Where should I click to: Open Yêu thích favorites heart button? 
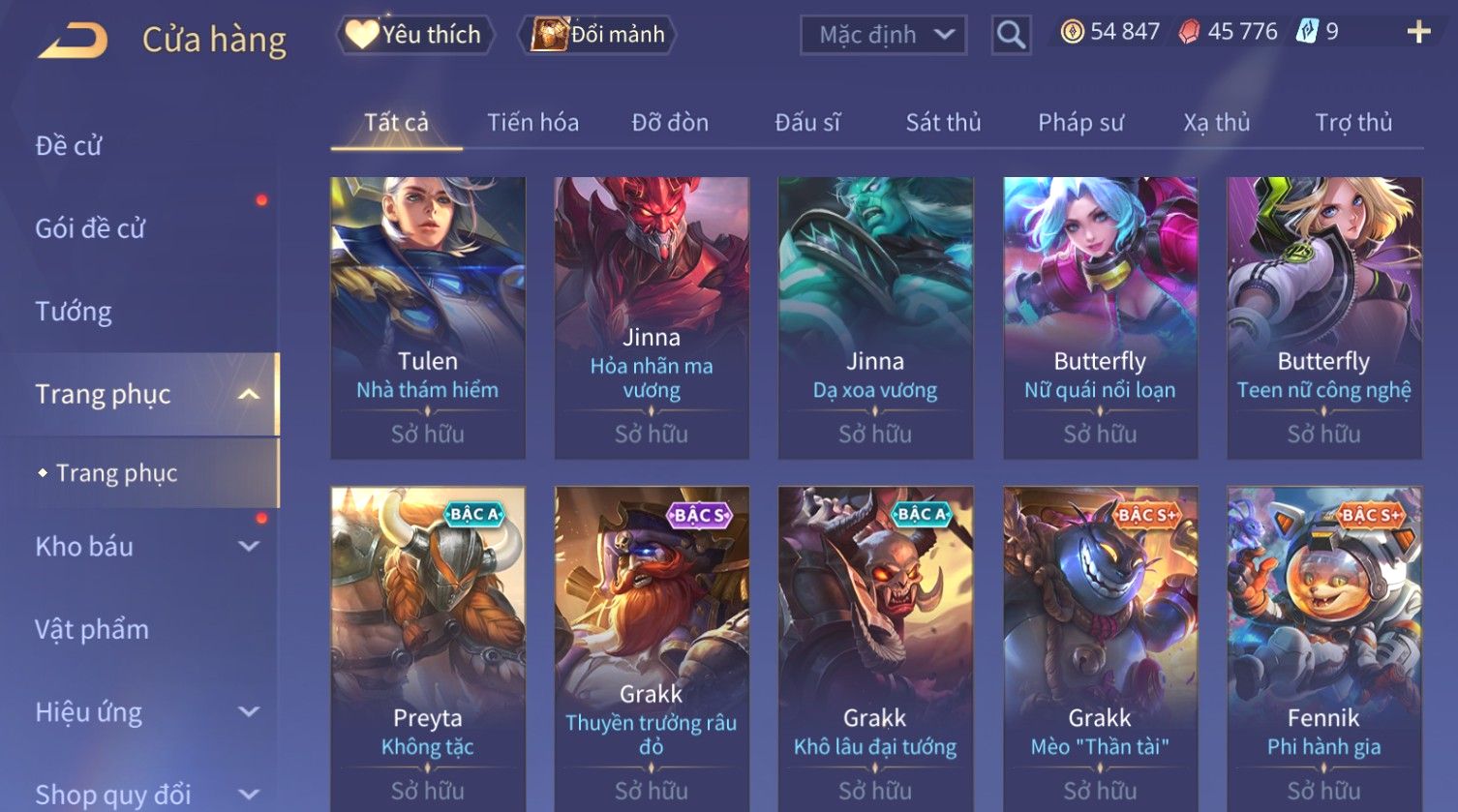point(415,35)
